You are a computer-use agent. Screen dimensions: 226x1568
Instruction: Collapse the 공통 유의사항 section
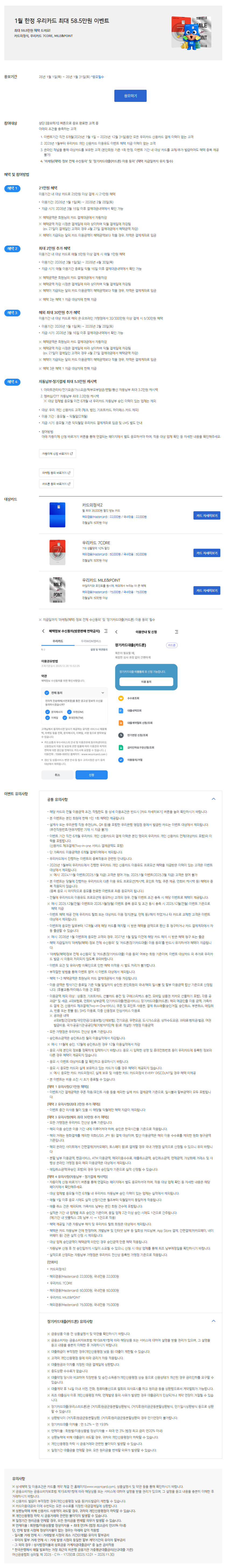pyautogui.click(x=213, y=799)
